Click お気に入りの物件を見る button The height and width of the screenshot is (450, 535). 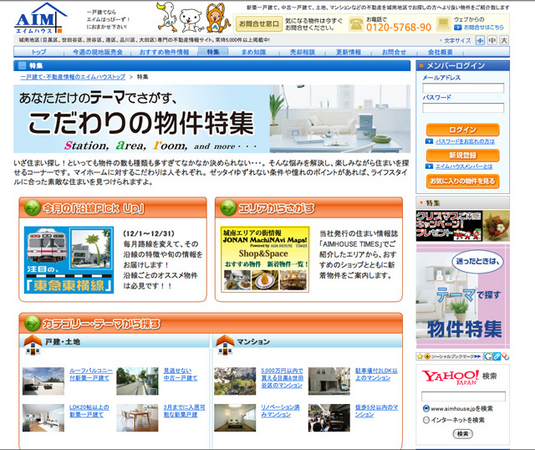tap(463, 181)
